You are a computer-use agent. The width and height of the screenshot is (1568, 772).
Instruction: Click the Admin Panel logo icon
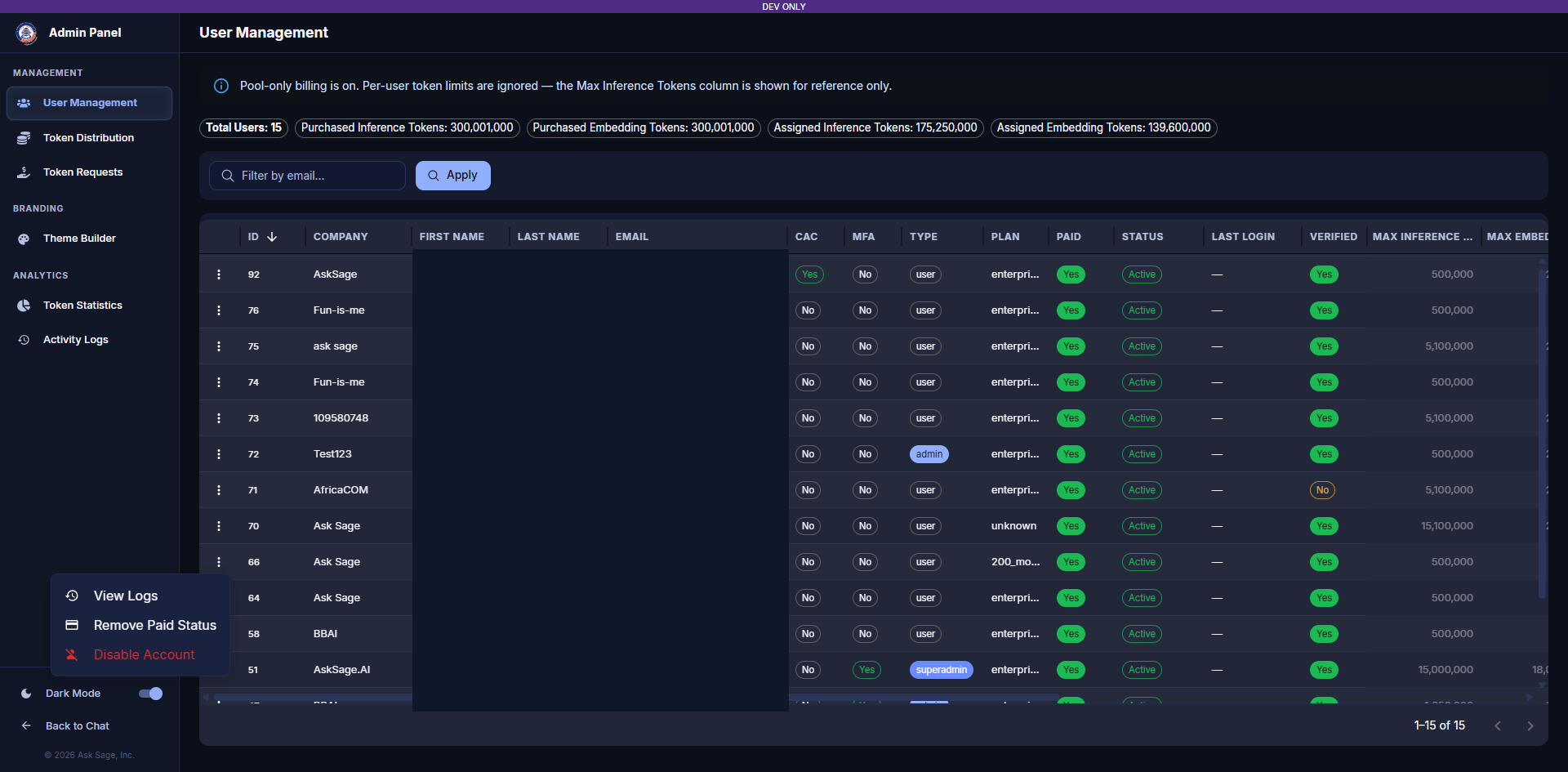[26, 33]
